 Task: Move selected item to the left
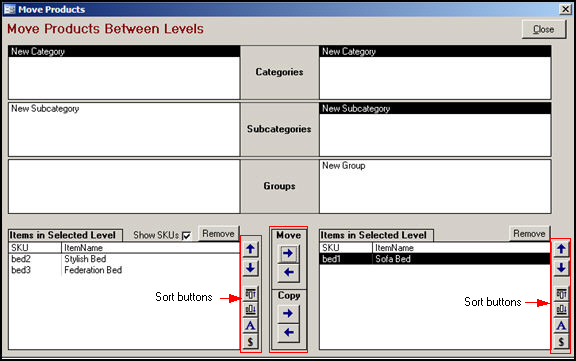pos(288,272)
